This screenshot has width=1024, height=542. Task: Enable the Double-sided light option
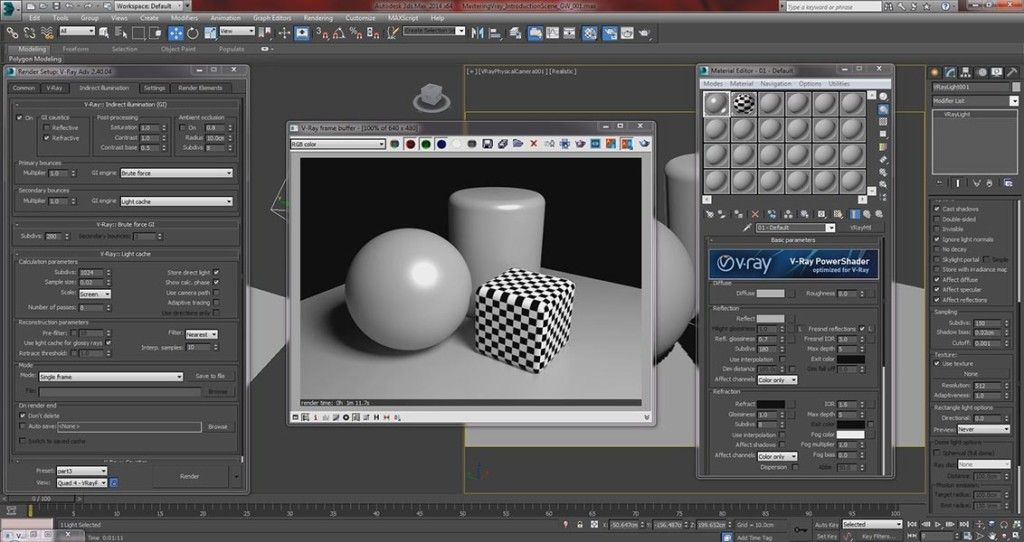(x=937, y=218)
